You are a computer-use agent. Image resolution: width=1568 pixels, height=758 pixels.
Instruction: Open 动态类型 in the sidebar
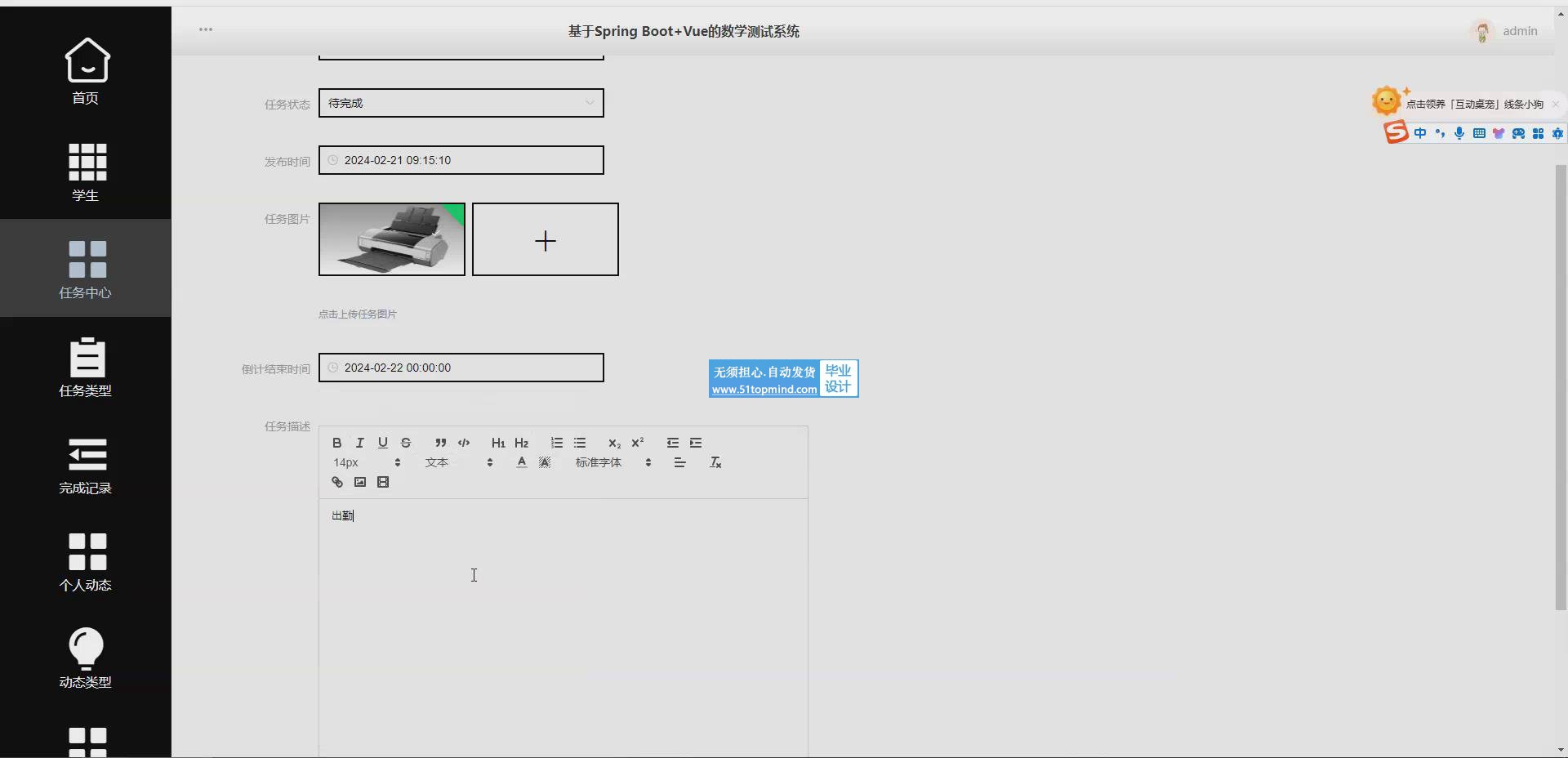click(86, 658)
